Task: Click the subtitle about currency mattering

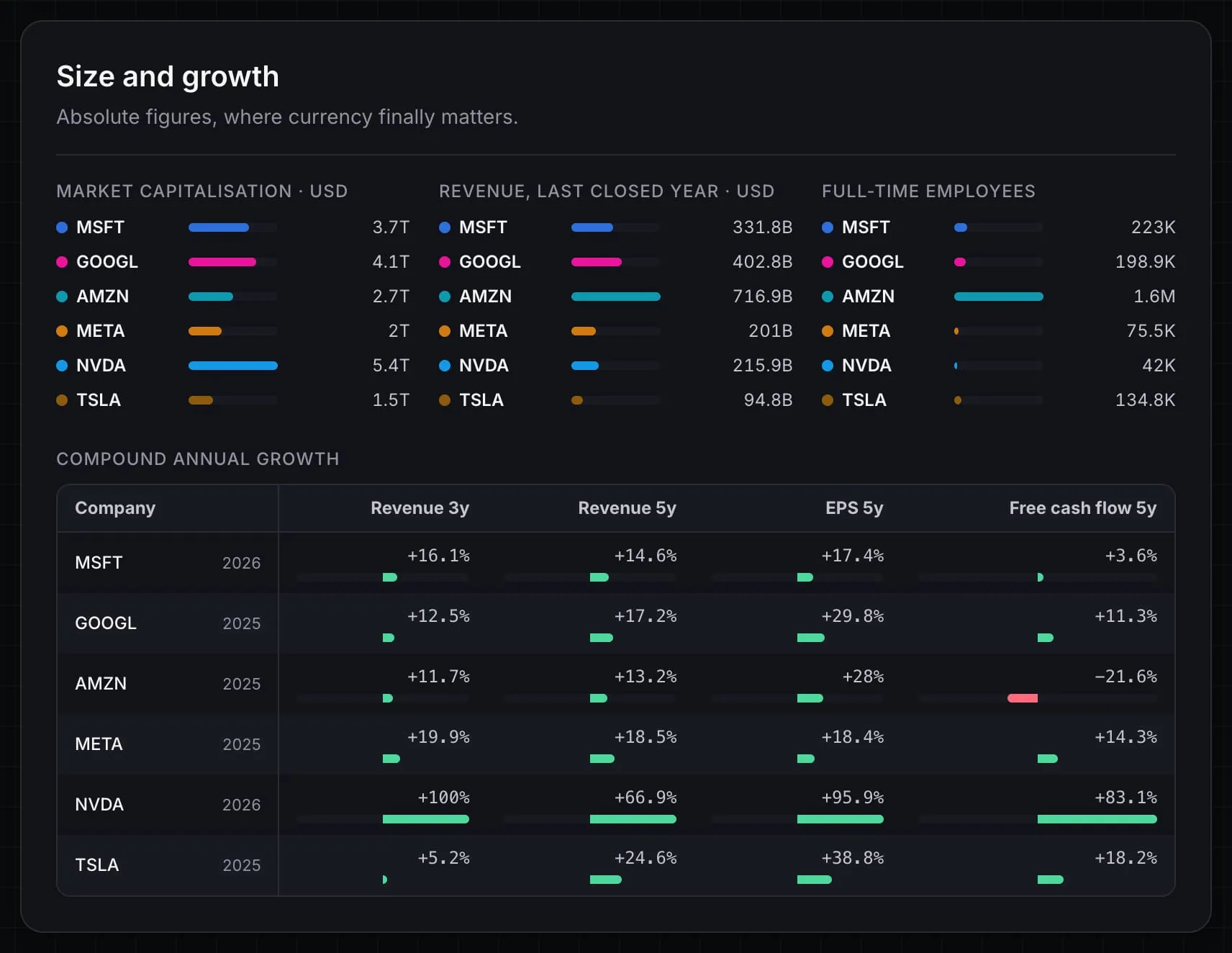Action: [x=287, y=117]
